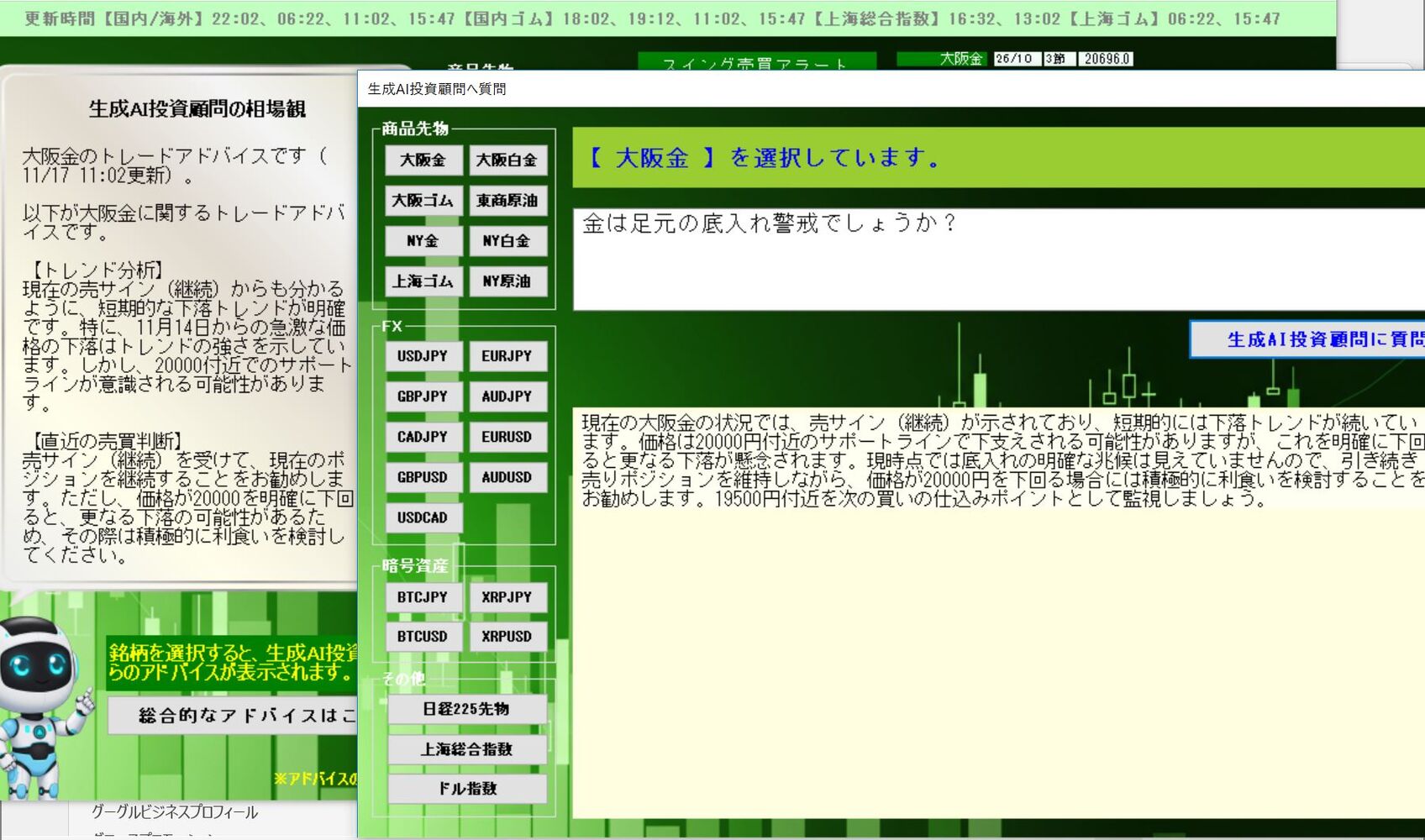
Task: Choose the EURJPY pair button
Action: tap(507, 356)
